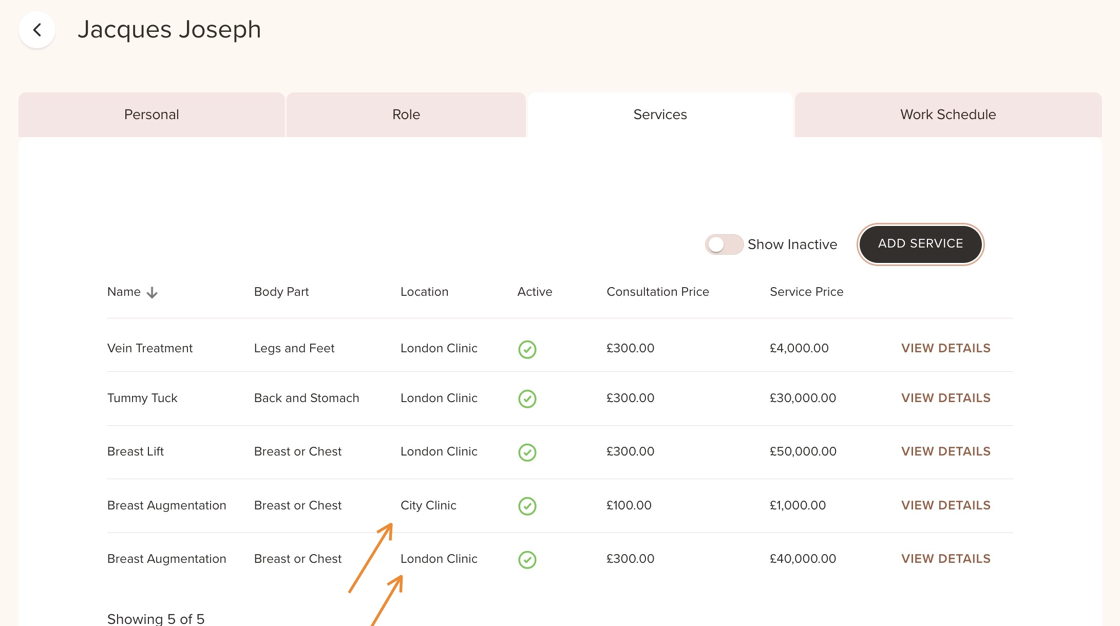Click the Name column sort arrow
The image size is (1120, 626).
(152, 293)
